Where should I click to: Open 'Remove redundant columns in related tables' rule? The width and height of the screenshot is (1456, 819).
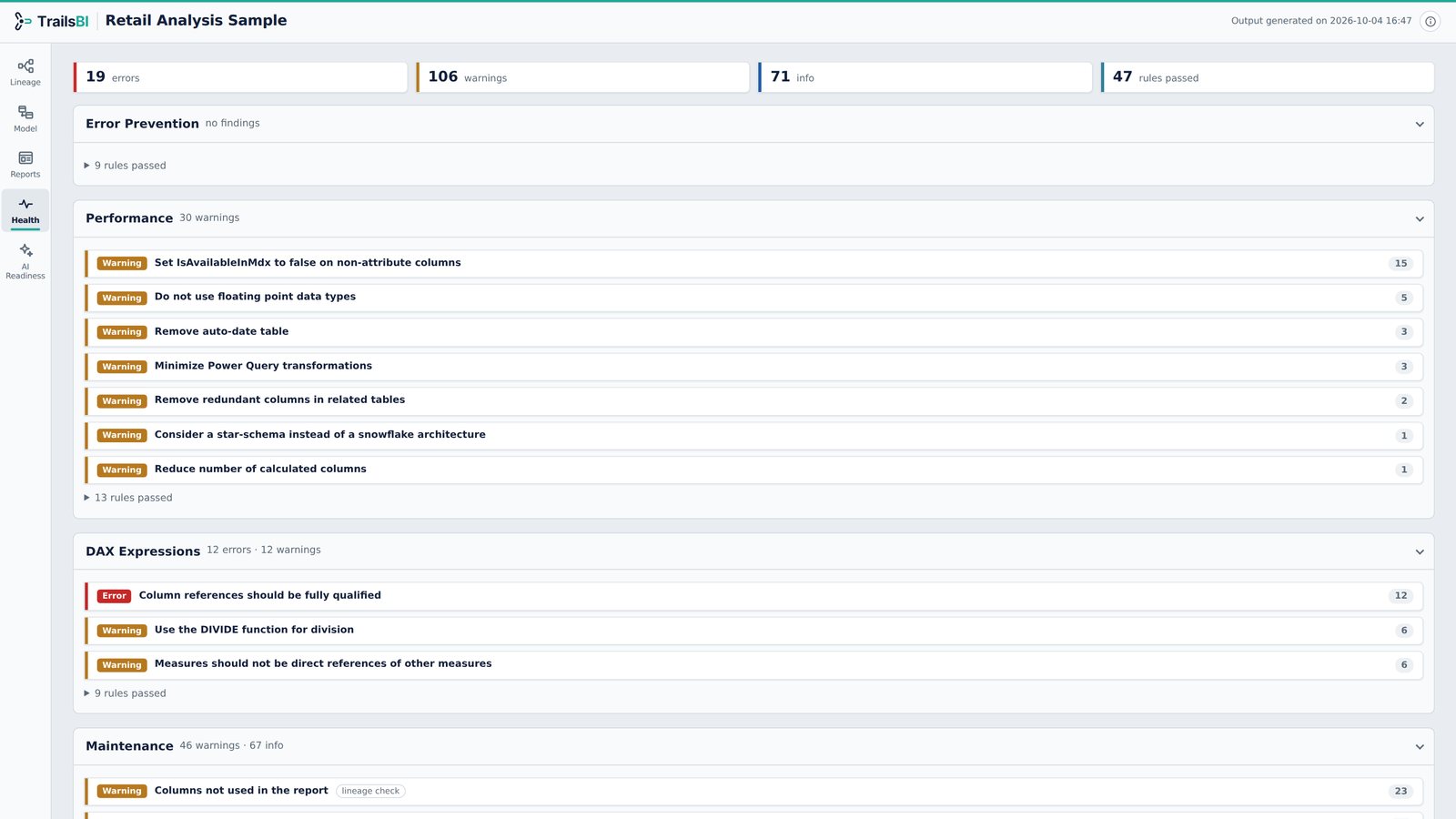(753, 400)
